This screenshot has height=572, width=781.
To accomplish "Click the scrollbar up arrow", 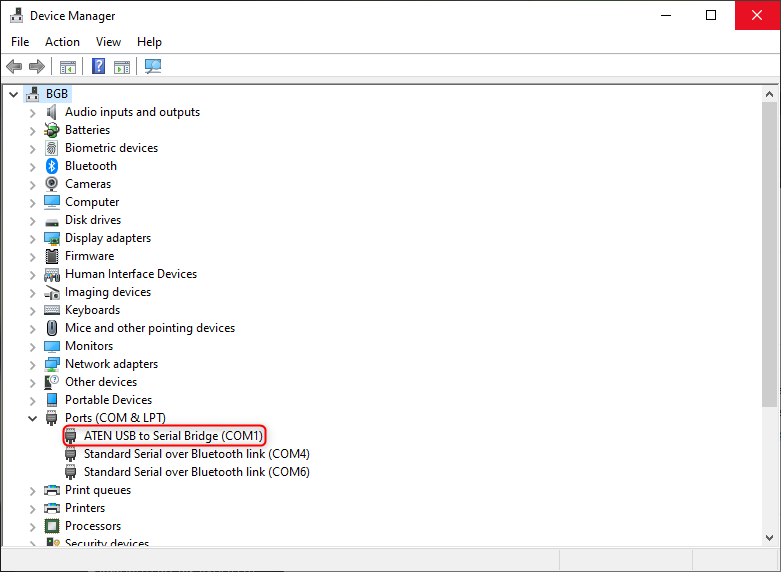I will [x=769, y=94].
